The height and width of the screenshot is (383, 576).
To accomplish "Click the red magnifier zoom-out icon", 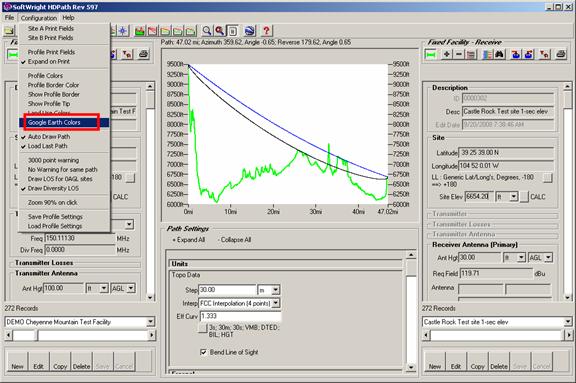I will tap(219, 31).
